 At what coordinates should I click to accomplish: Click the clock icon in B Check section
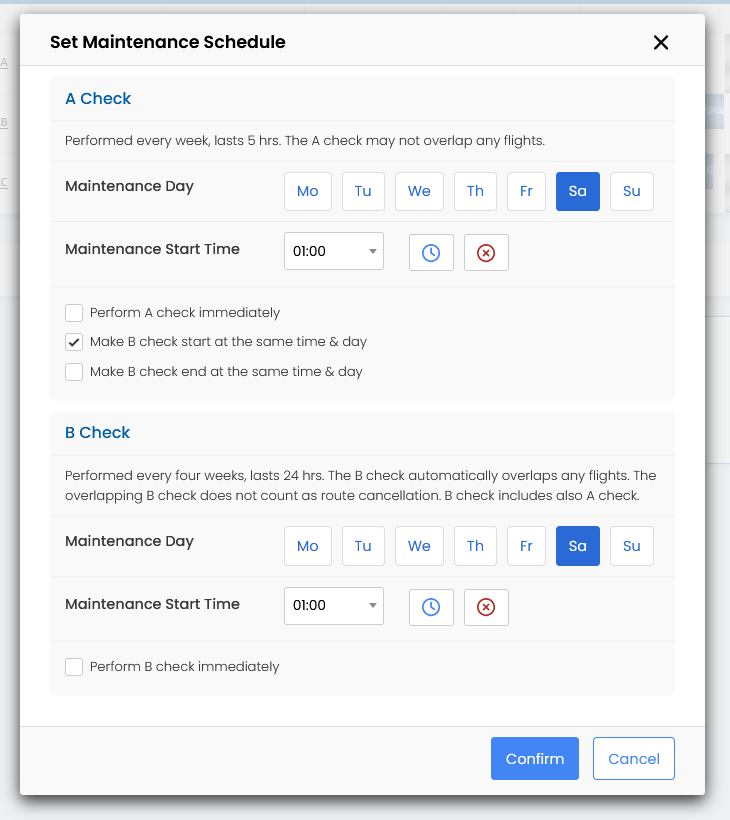coord(431,607)
